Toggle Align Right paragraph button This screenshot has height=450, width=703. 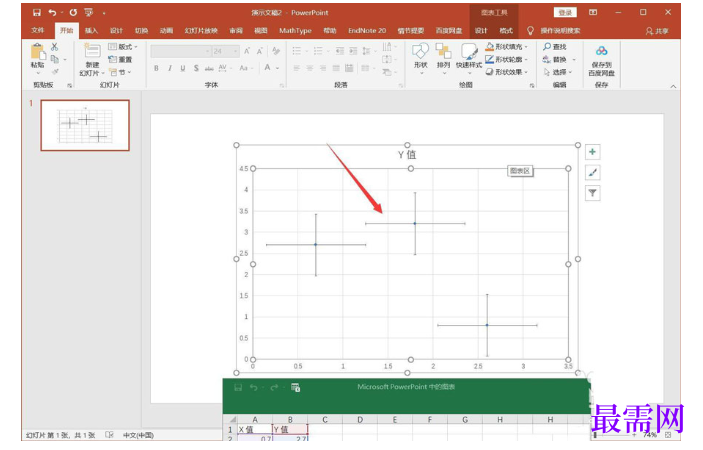323,68
